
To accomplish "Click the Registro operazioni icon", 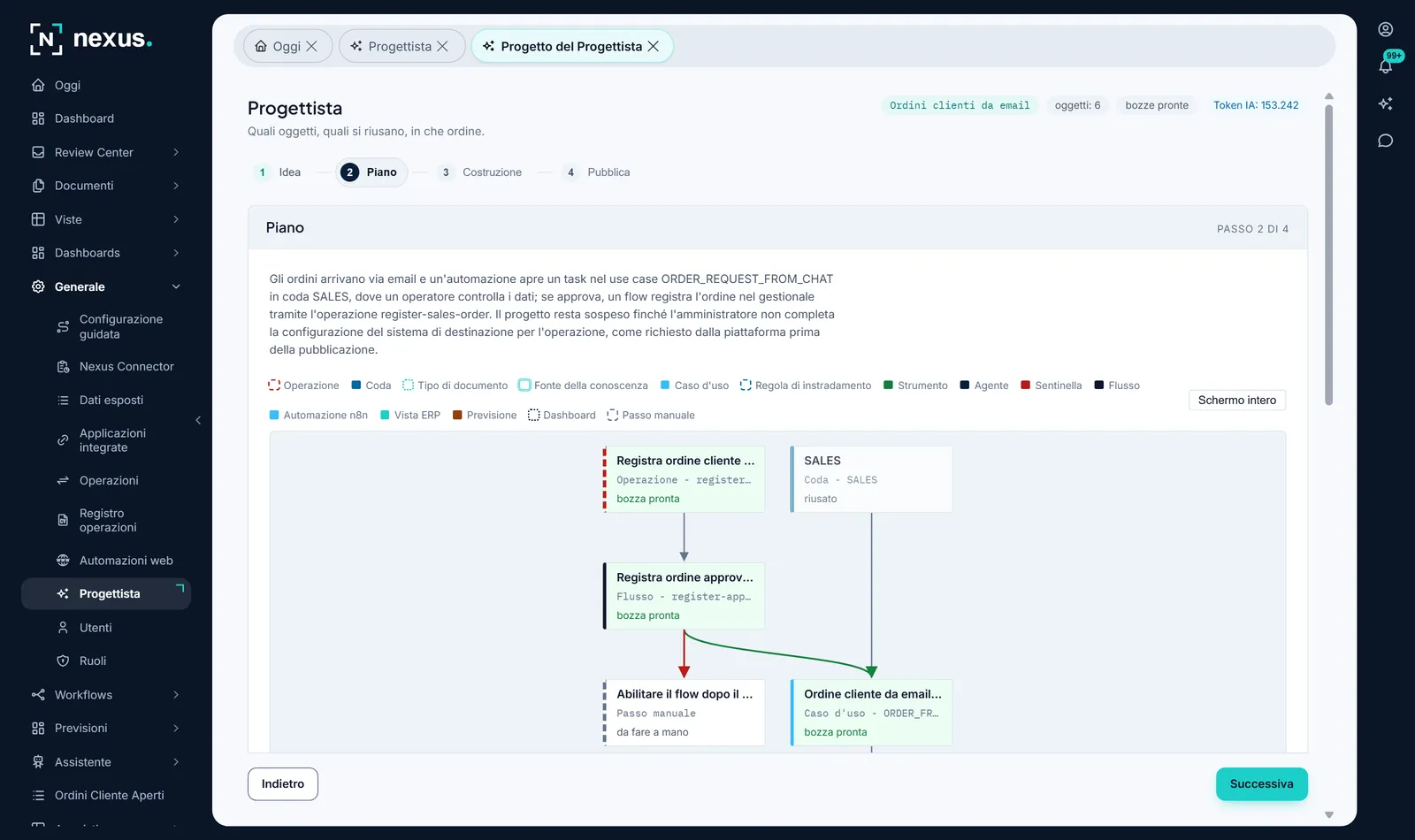I will [63, 521].
